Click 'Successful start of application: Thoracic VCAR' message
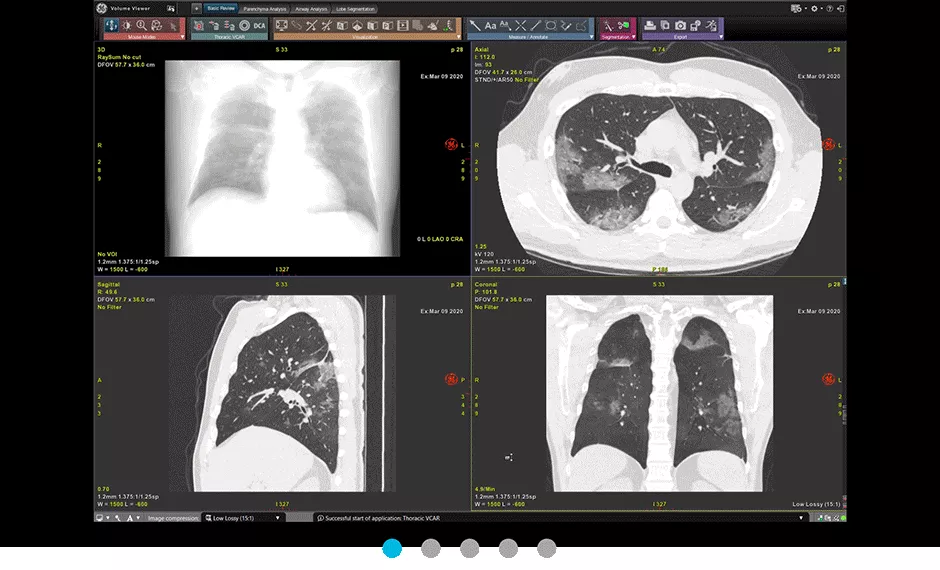Viewport: 940px width, 570px height. (x=382, y=518)
